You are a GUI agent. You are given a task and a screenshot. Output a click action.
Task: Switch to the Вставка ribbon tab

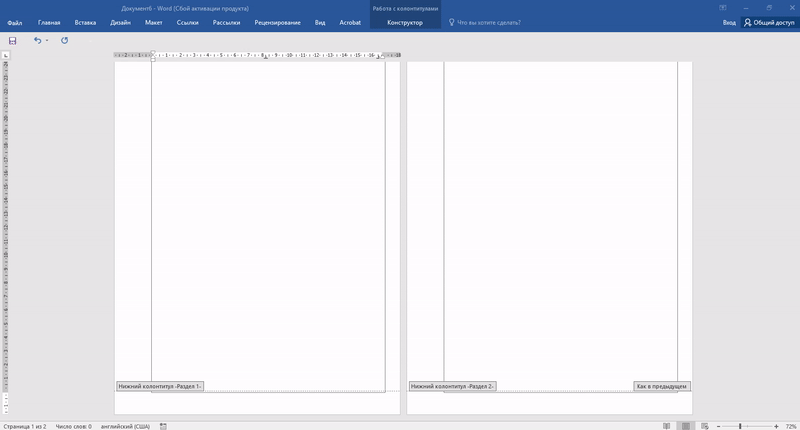pos(85,22)
